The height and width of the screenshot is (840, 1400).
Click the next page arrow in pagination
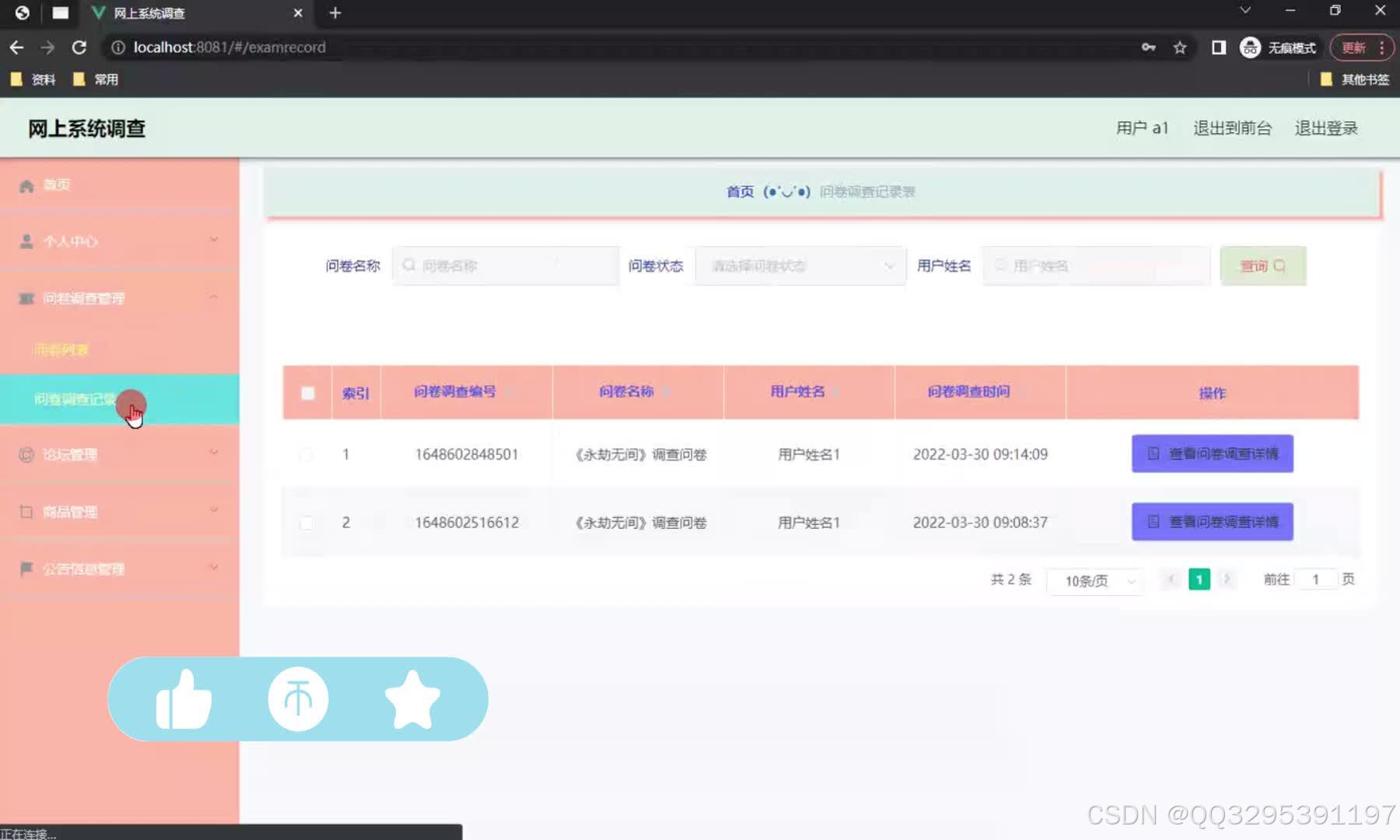1227,579
